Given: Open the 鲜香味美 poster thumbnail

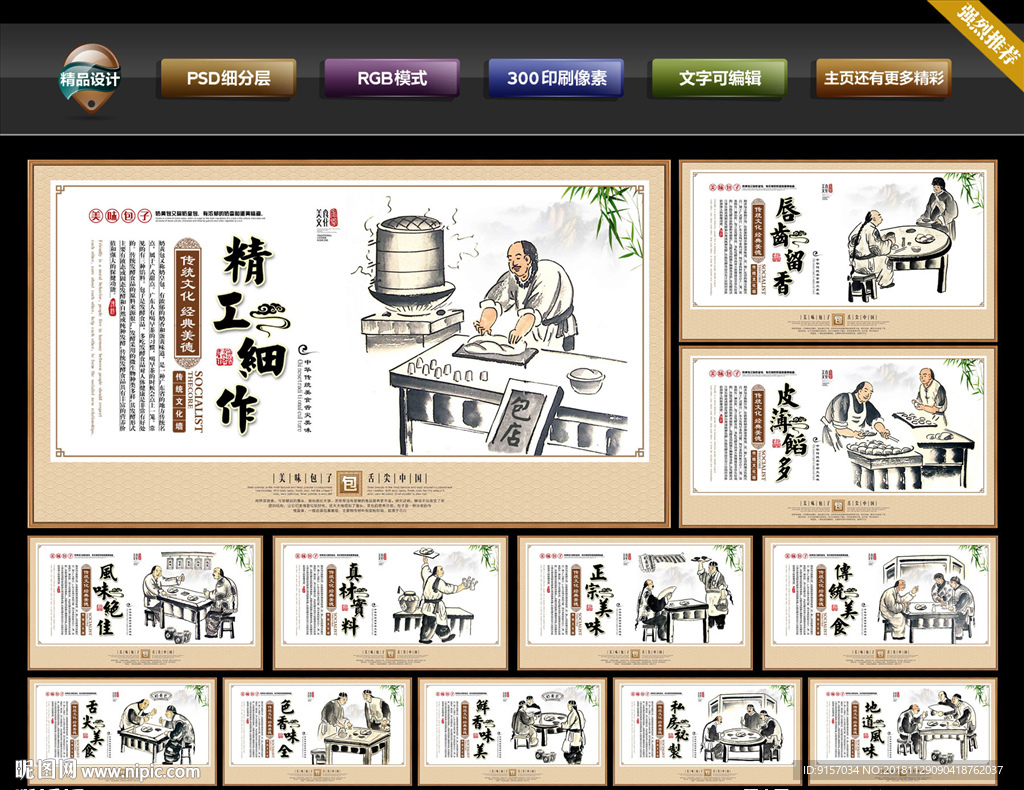Looking at the screenshot, I should tap(513, 731).
